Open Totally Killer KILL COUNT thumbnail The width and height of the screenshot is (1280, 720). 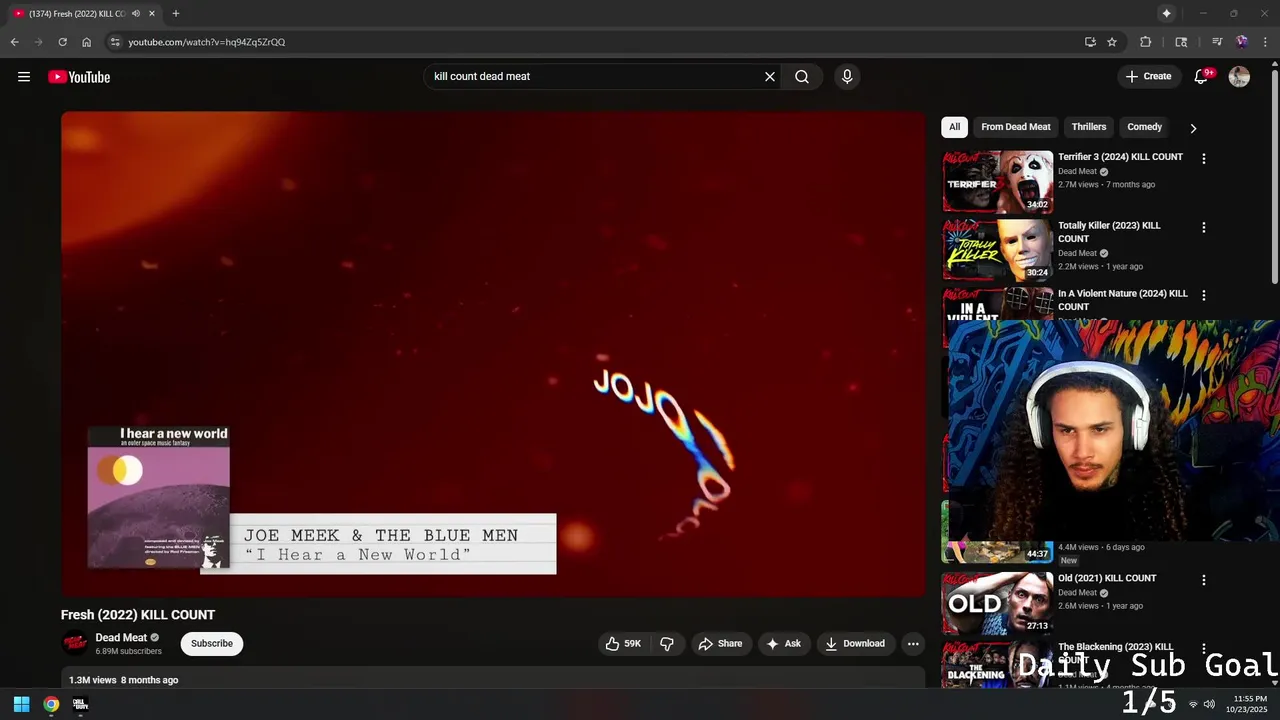click(998, 250)
